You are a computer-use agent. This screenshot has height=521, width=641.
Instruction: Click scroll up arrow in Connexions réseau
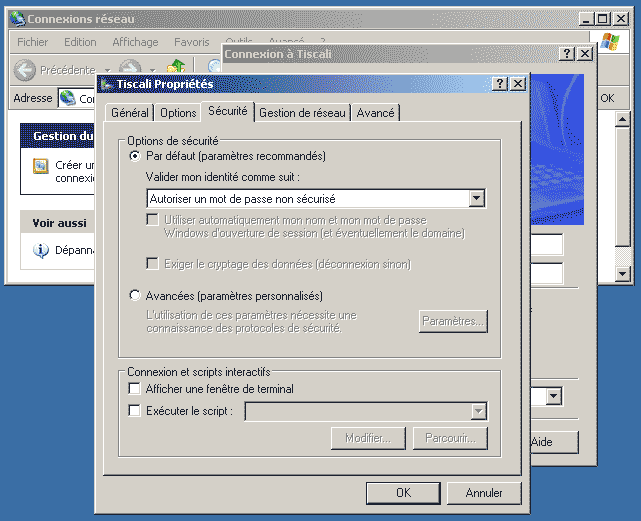622,119
